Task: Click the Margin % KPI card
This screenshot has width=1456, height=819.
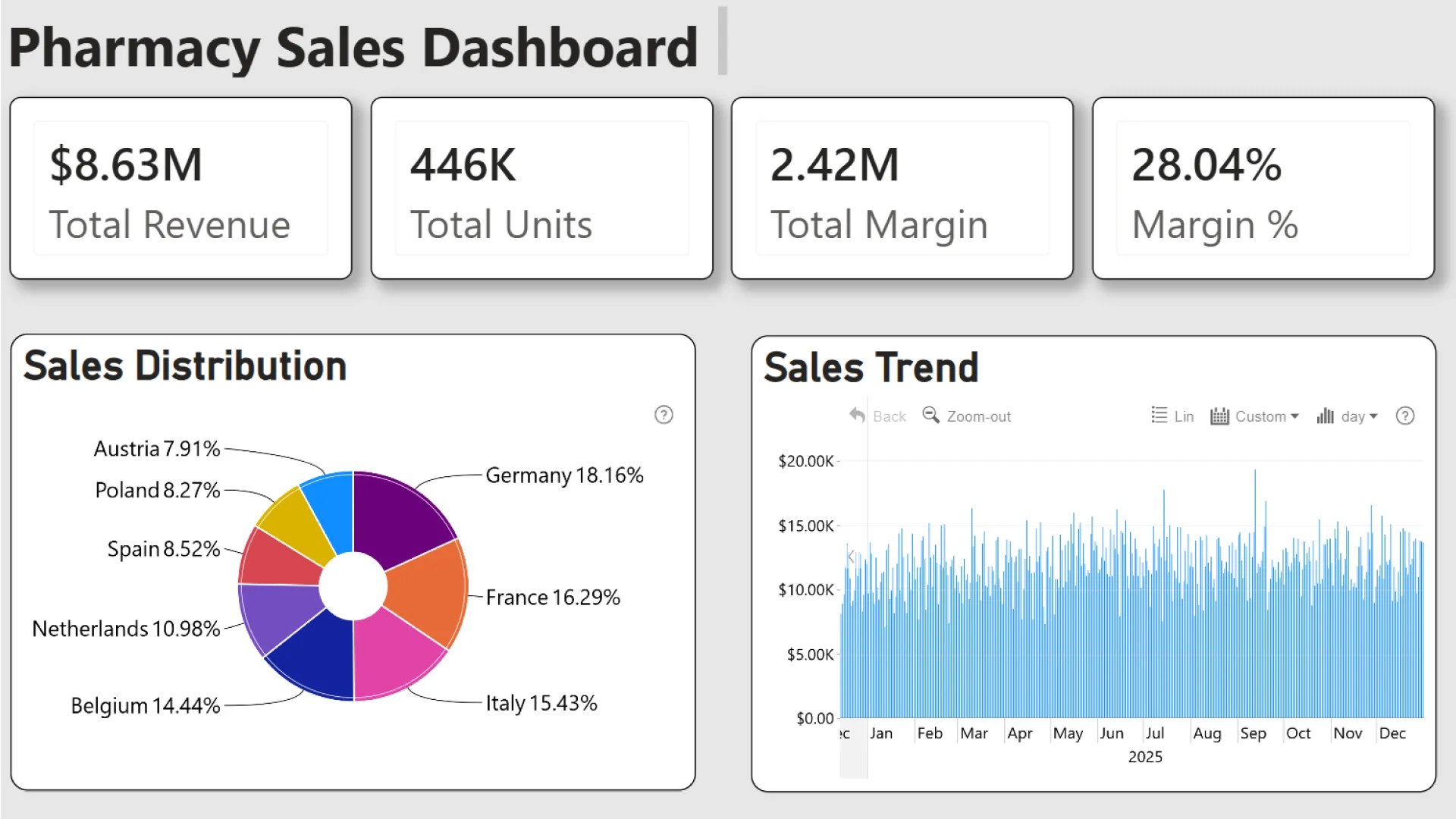Action: (1263, 188)
